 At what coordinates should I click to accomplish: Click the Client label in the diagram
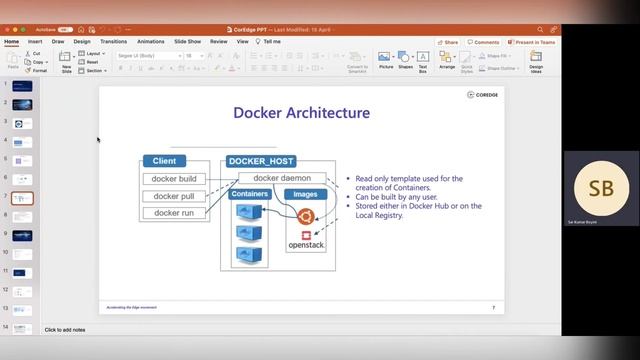tap(164, 161)
